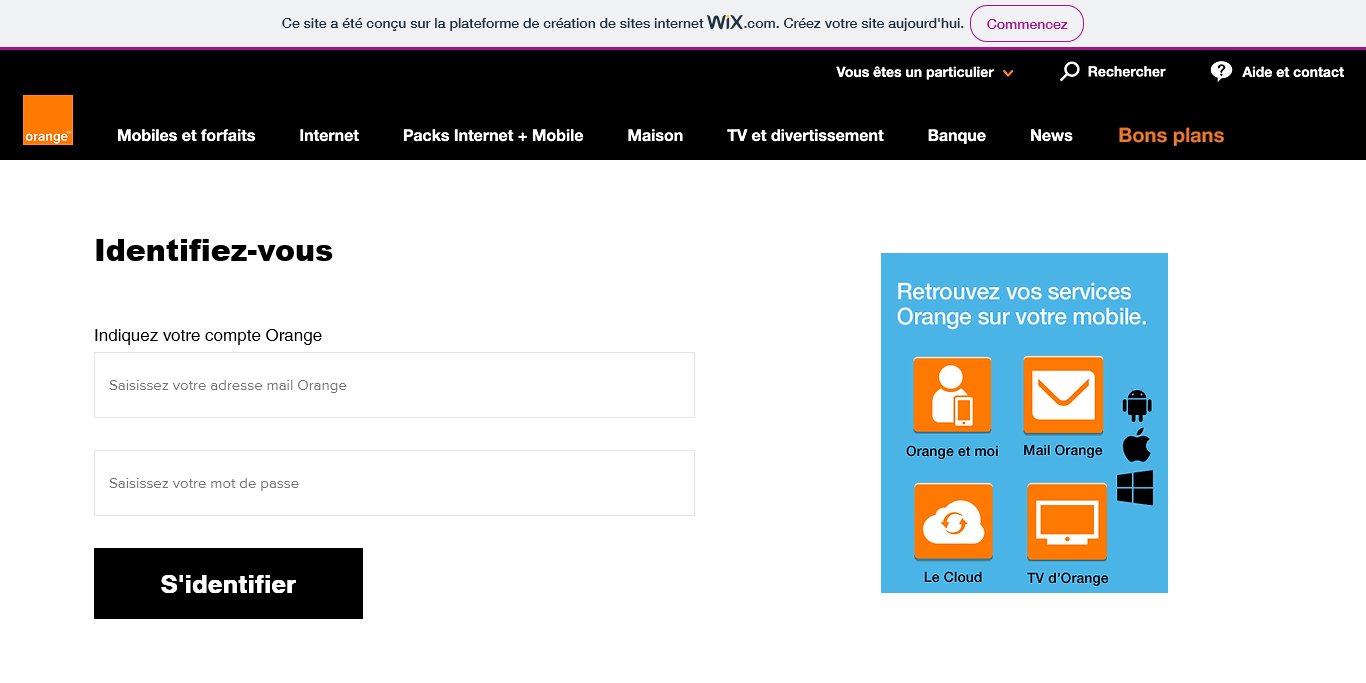This screenshot has height=683, width=1366.
Task: Click the S'identifier button
Action: tap(228, 583)
